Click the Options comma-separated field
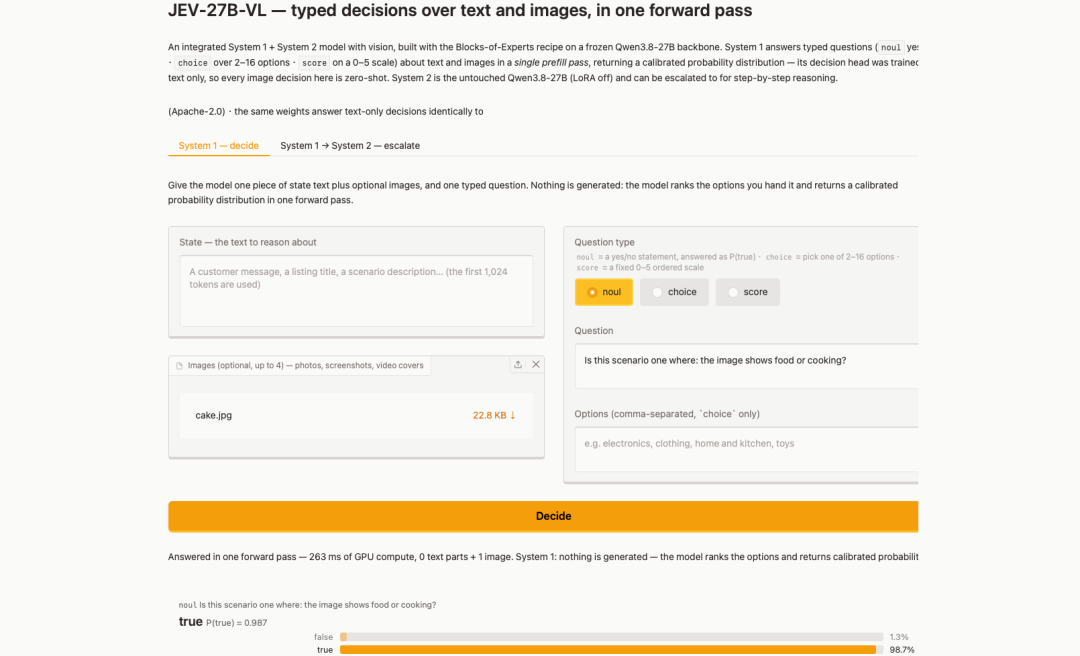Screen dimensions: 1080x656 747,449
